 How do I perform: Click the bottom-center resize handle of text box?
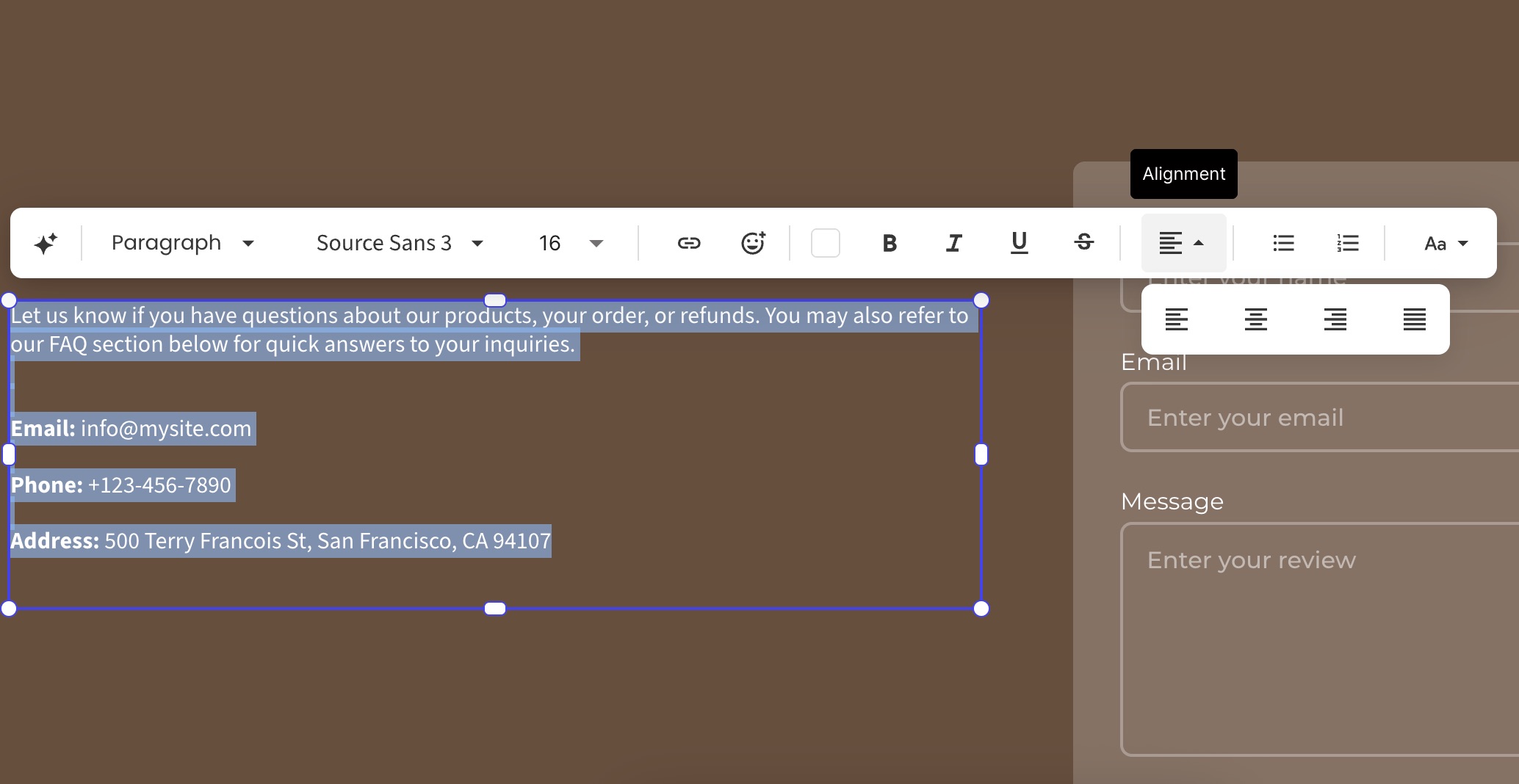pos(495,609)
